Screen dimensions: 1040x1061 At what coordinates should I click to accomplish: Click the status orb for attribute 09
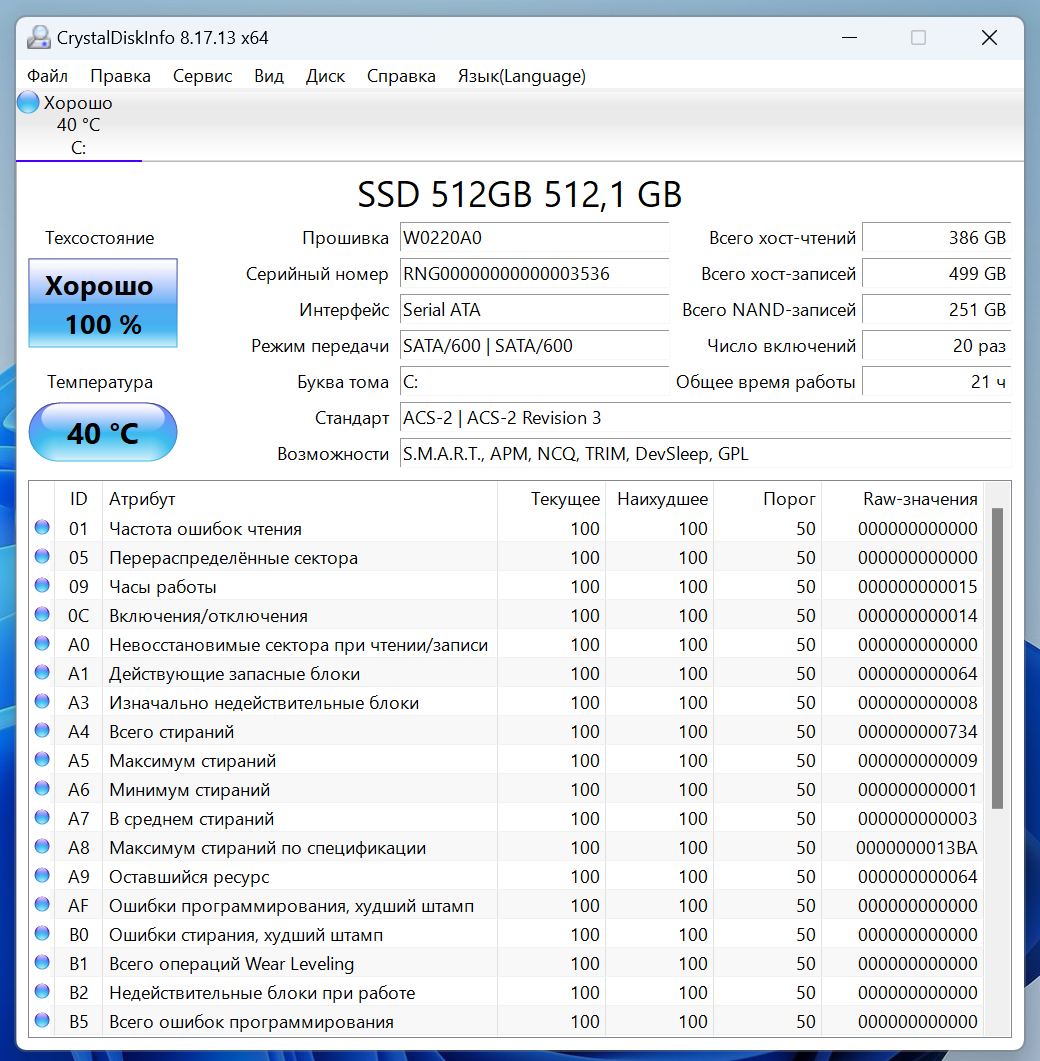click(42, 585)
